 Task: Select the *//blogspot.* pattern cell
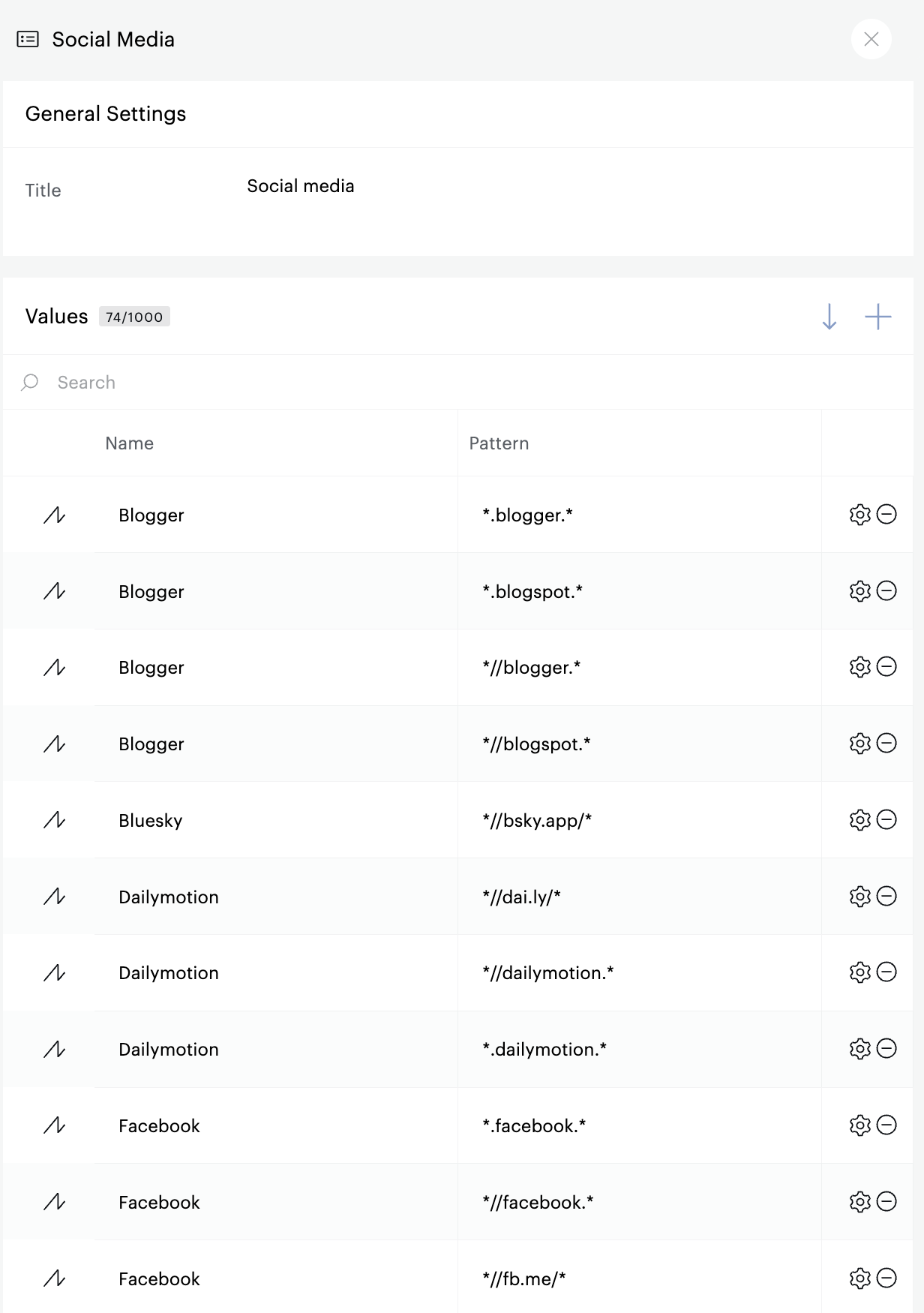[536, 744]
